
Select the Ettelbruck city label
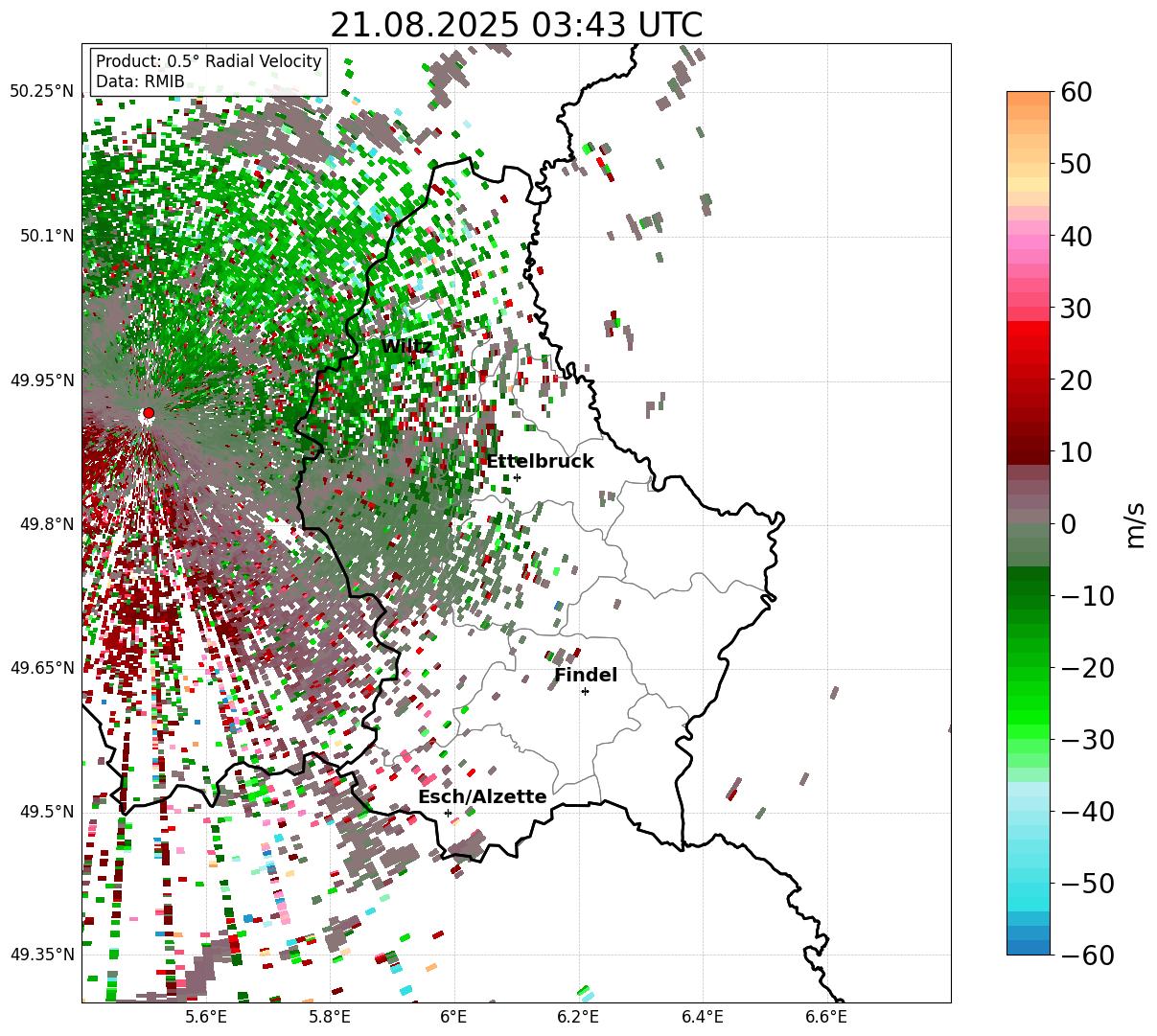click(540, 462)
